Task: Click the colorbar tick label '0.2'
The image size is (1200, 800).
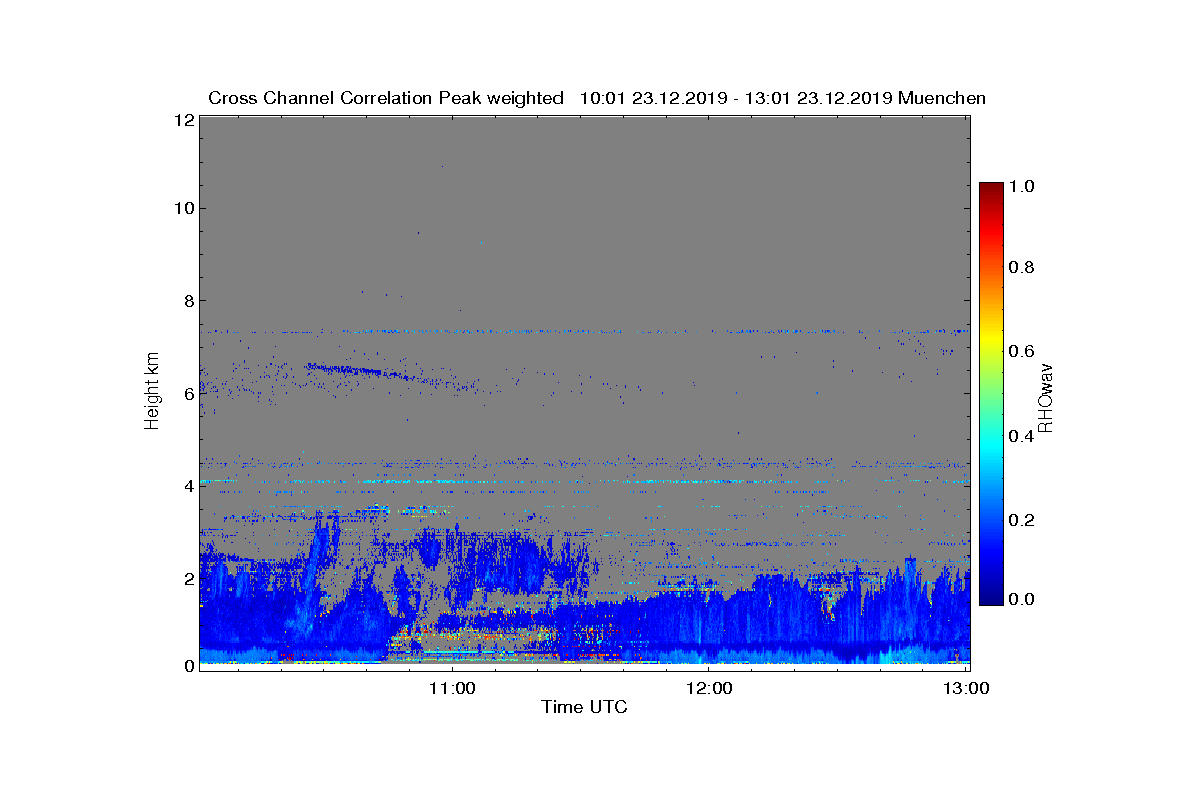Action: (1020, 520)
